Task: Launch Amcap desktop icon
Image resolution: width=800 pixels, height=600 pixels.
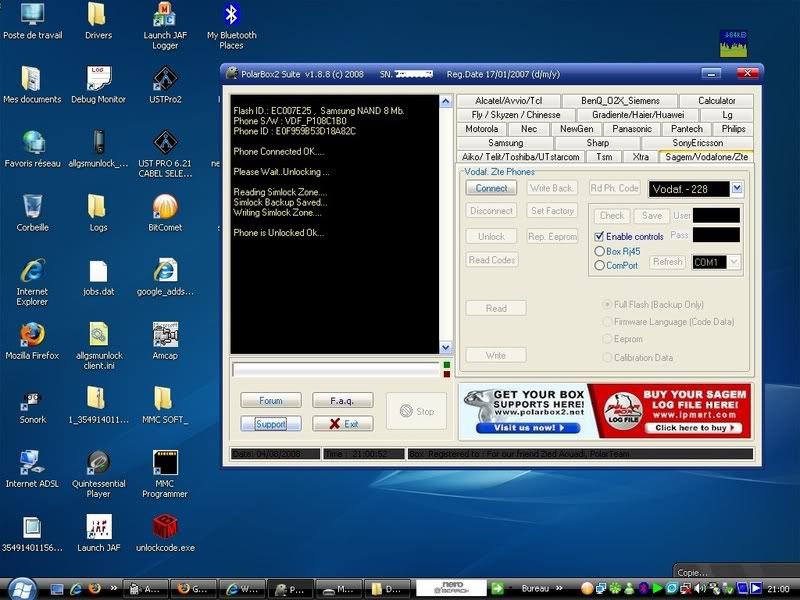Action: coord(165,341)
